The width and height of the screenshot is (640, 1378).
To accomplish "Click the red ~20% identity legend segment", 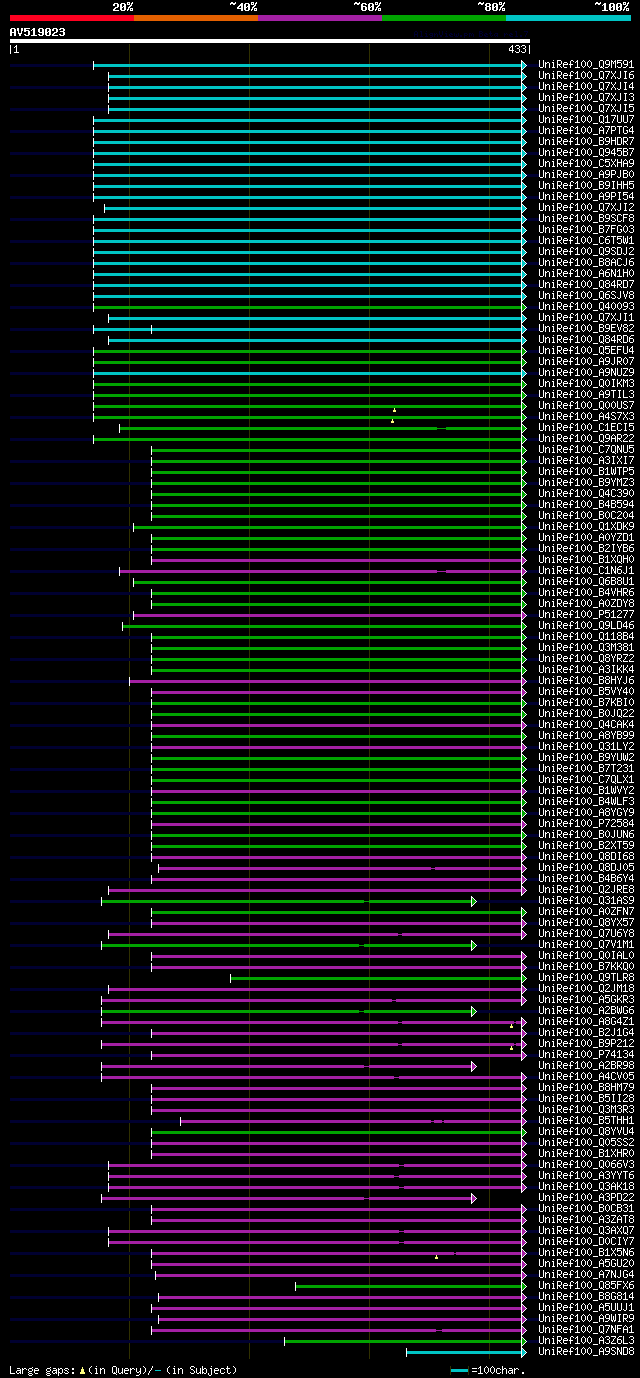I will pyautogui.click(x=71, y=18).
